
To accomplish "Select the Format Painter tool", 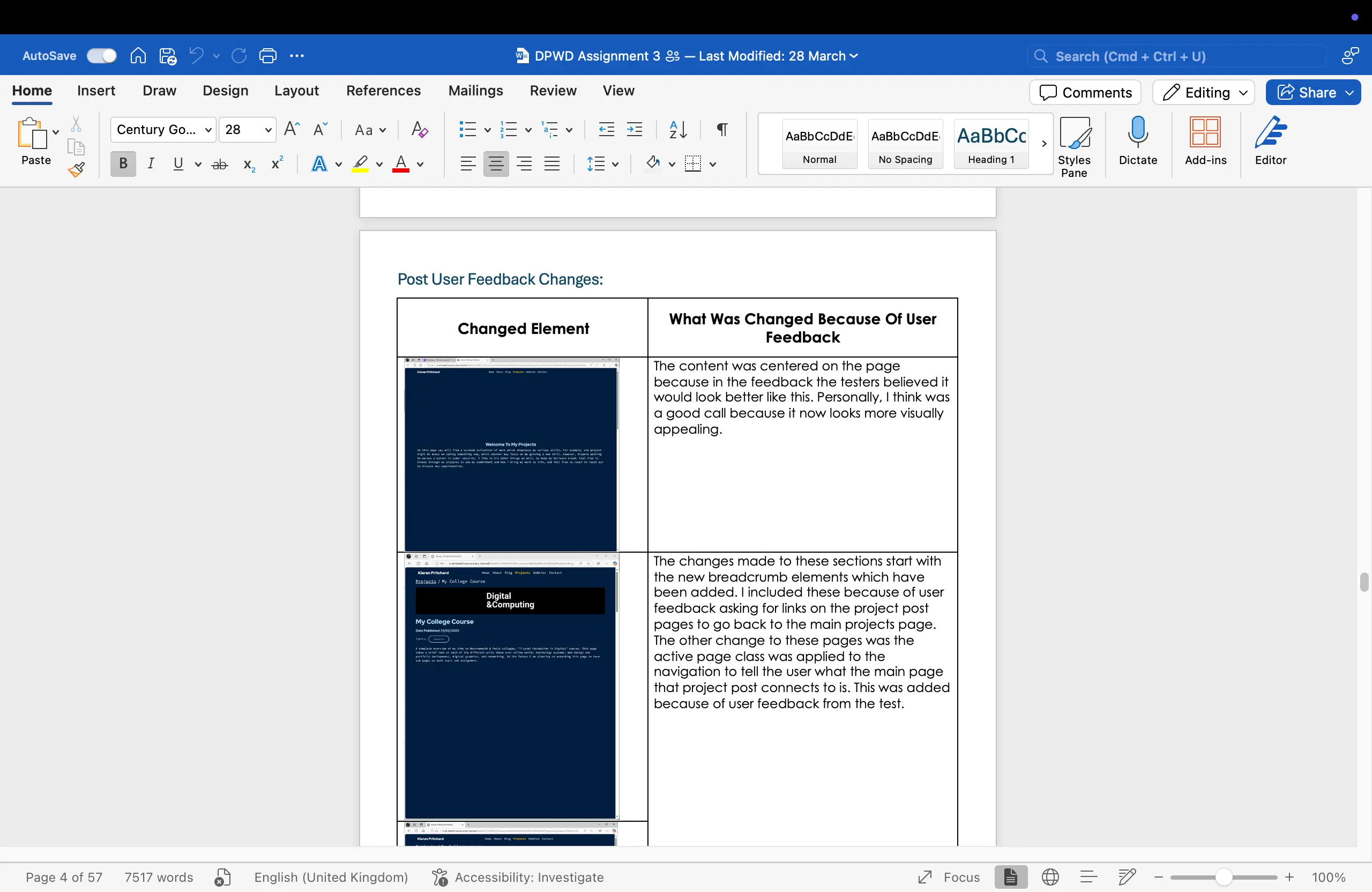I will coord(77,170).
